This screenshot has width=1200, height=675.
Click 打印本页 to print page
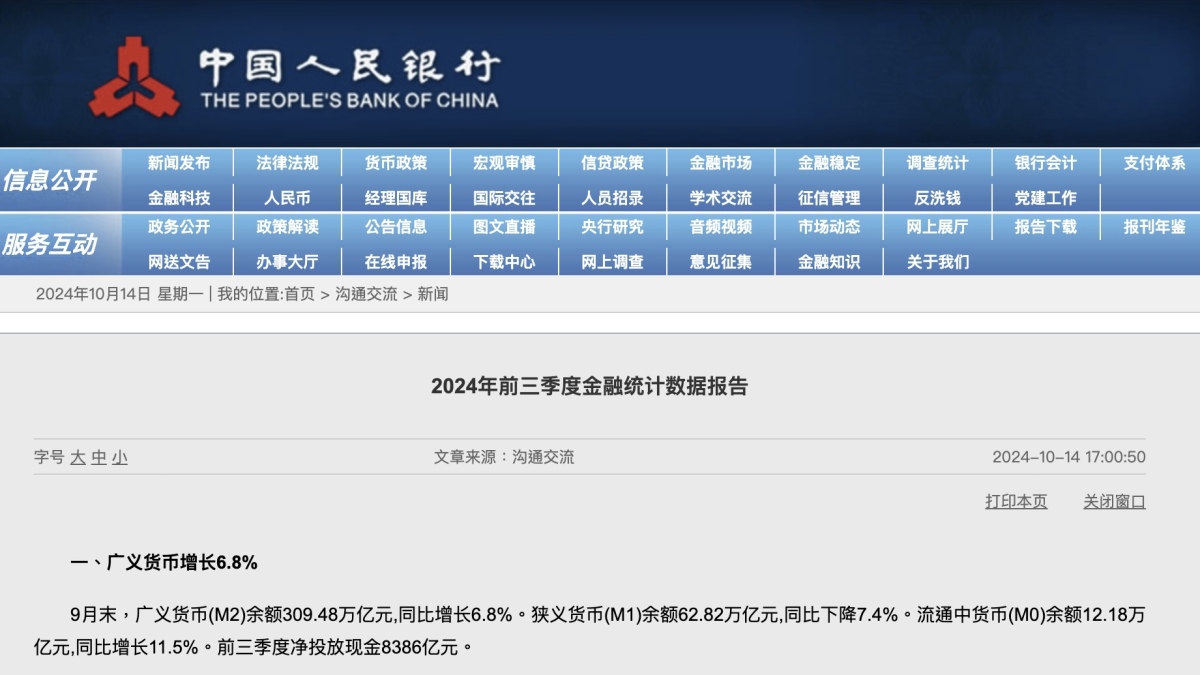(x=1016, y=501)
